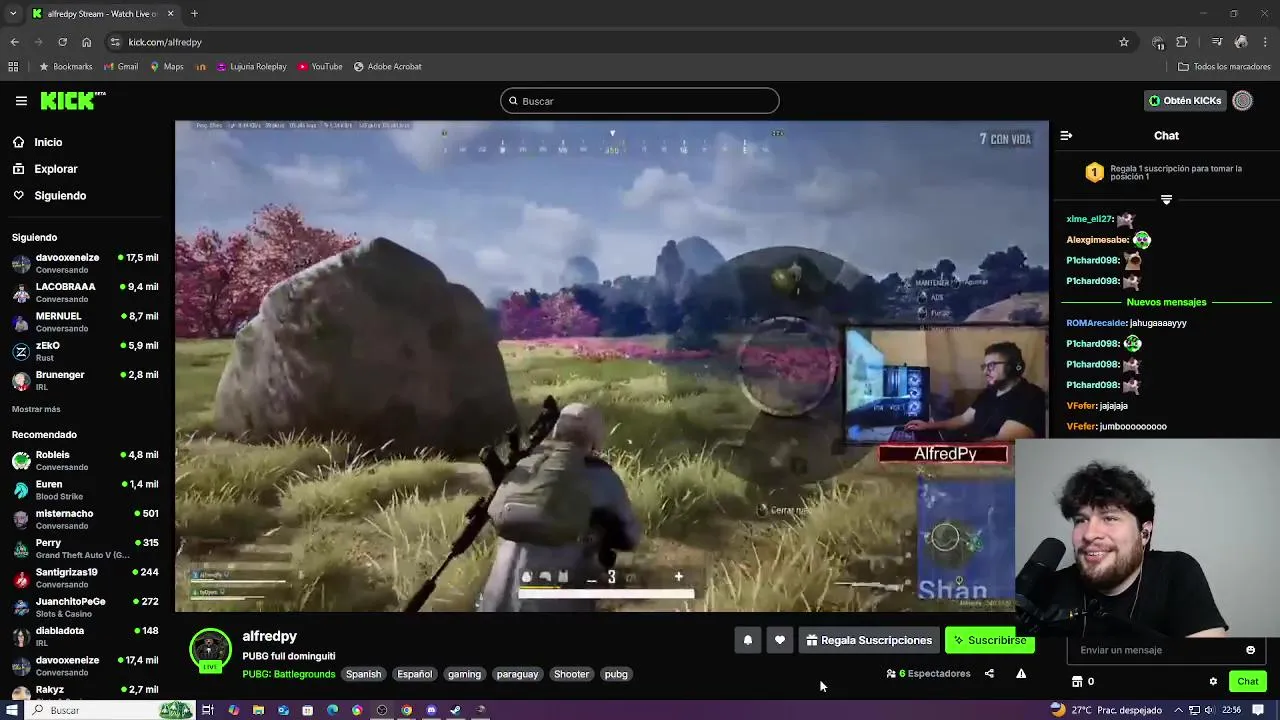Open recommended channel misternacho
This screenshot has height=720, width=1280.
tap(85, 519)
